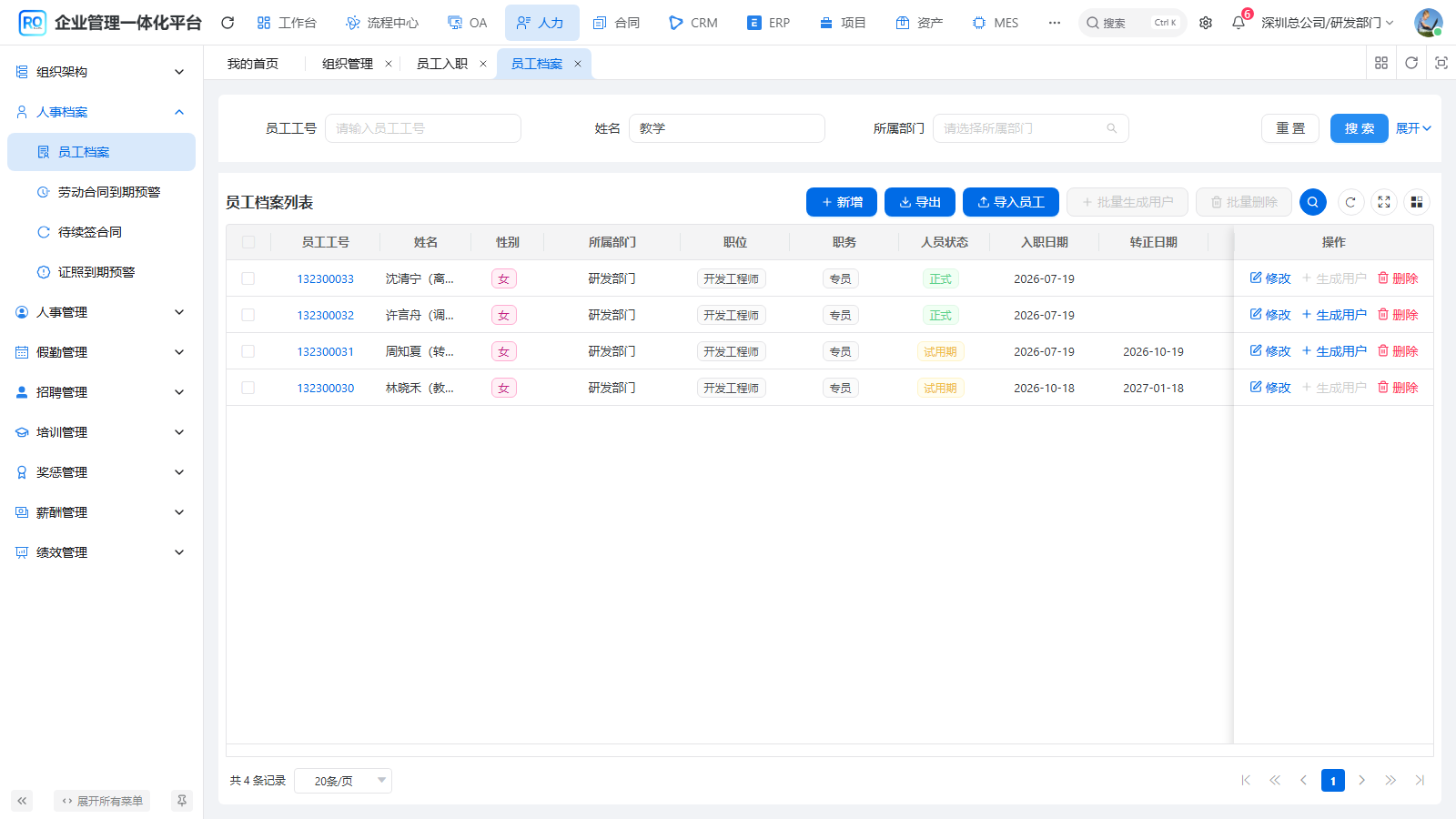Expand 培训管理 menu

(101, 432)
